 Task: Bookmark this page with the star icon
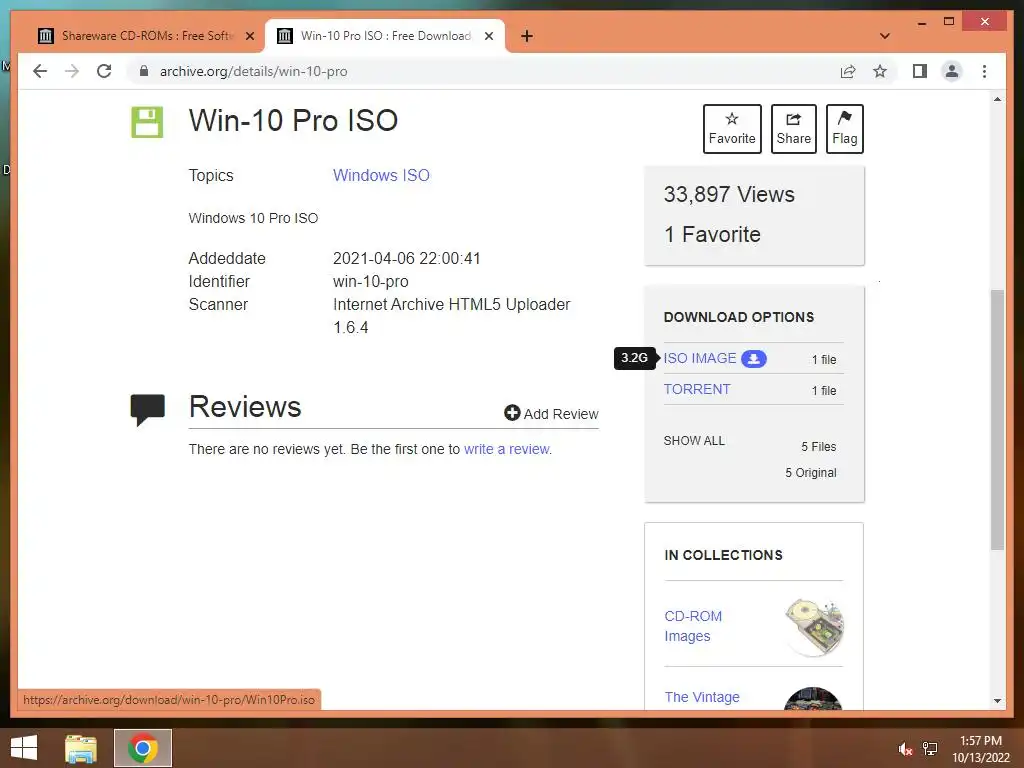point(880,71)
